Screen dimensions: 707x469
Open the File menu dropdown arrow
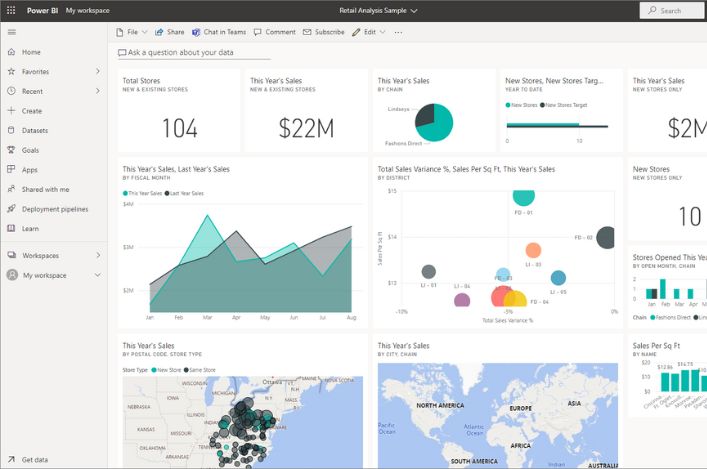(x=145, y=32)
